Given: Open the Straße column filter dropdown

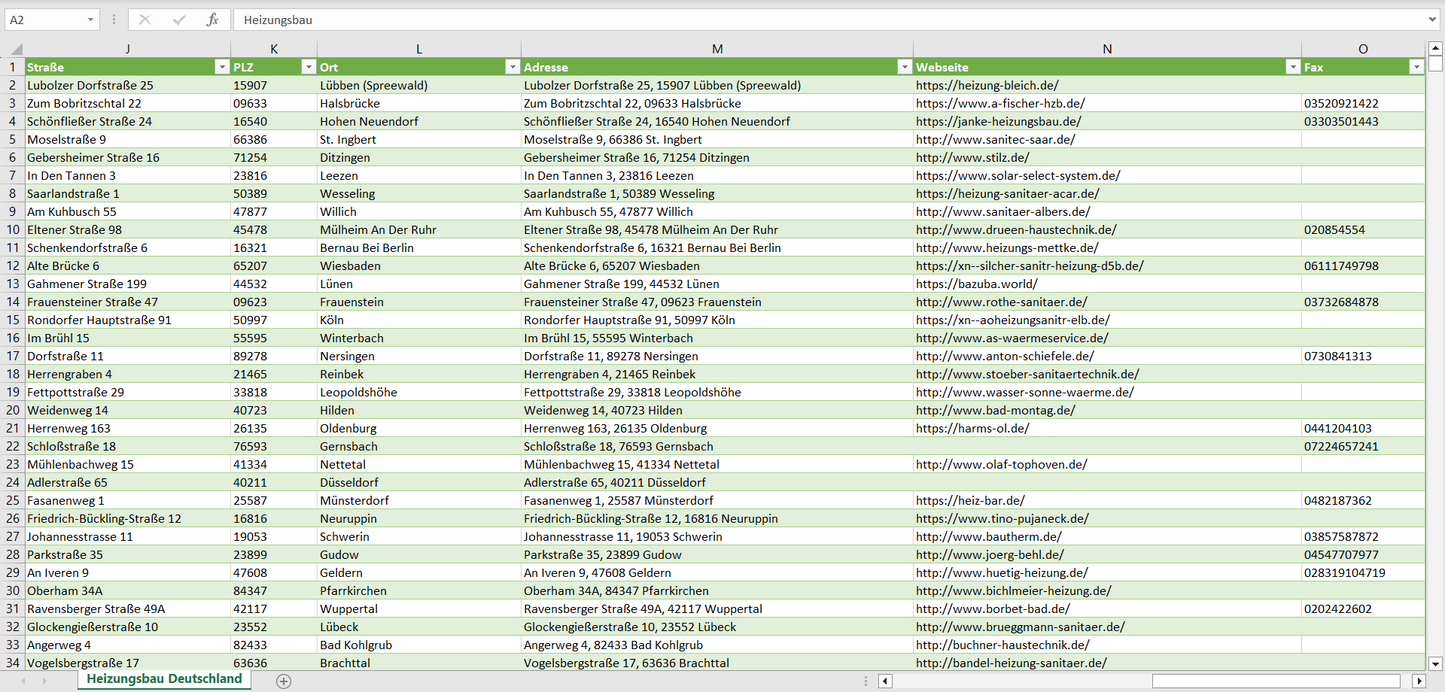Looking at the screenshot, I should (x=221, y=67).
